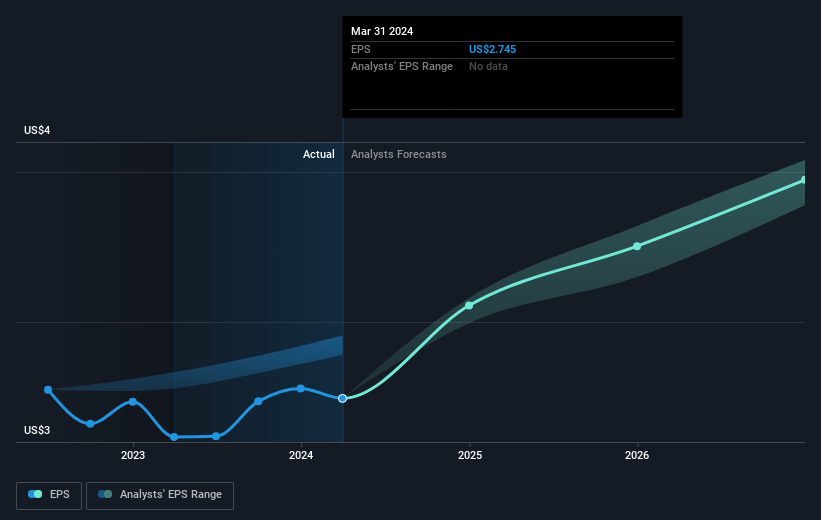Click the US$4 y-axis label
The image size is (821, 520).
[37, 130]
